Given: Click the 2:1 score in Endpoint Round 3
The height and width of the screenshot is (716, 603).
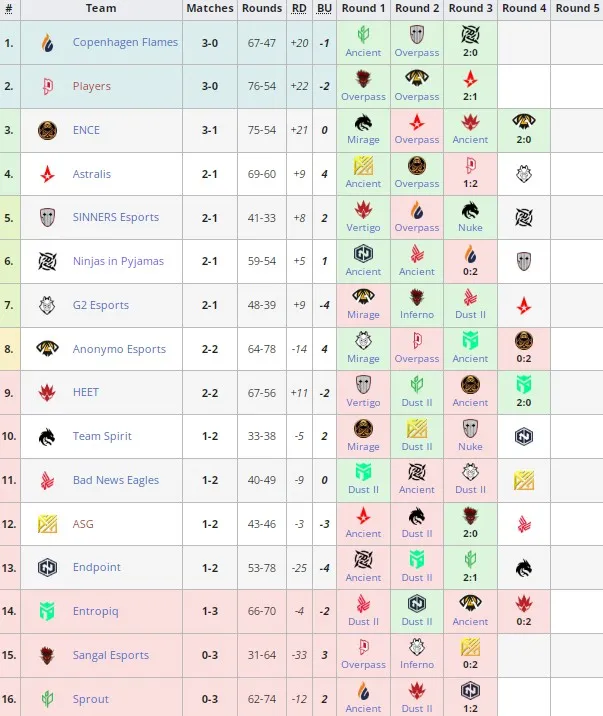Looking at the screenshot, I should coord(470,578).
